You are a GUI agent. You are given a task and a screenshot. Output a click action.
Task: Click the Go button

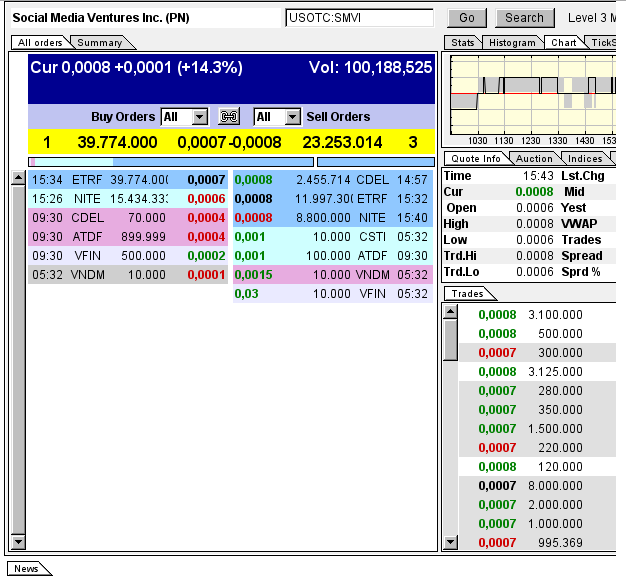pyautogui.click(x=467, y=18)
